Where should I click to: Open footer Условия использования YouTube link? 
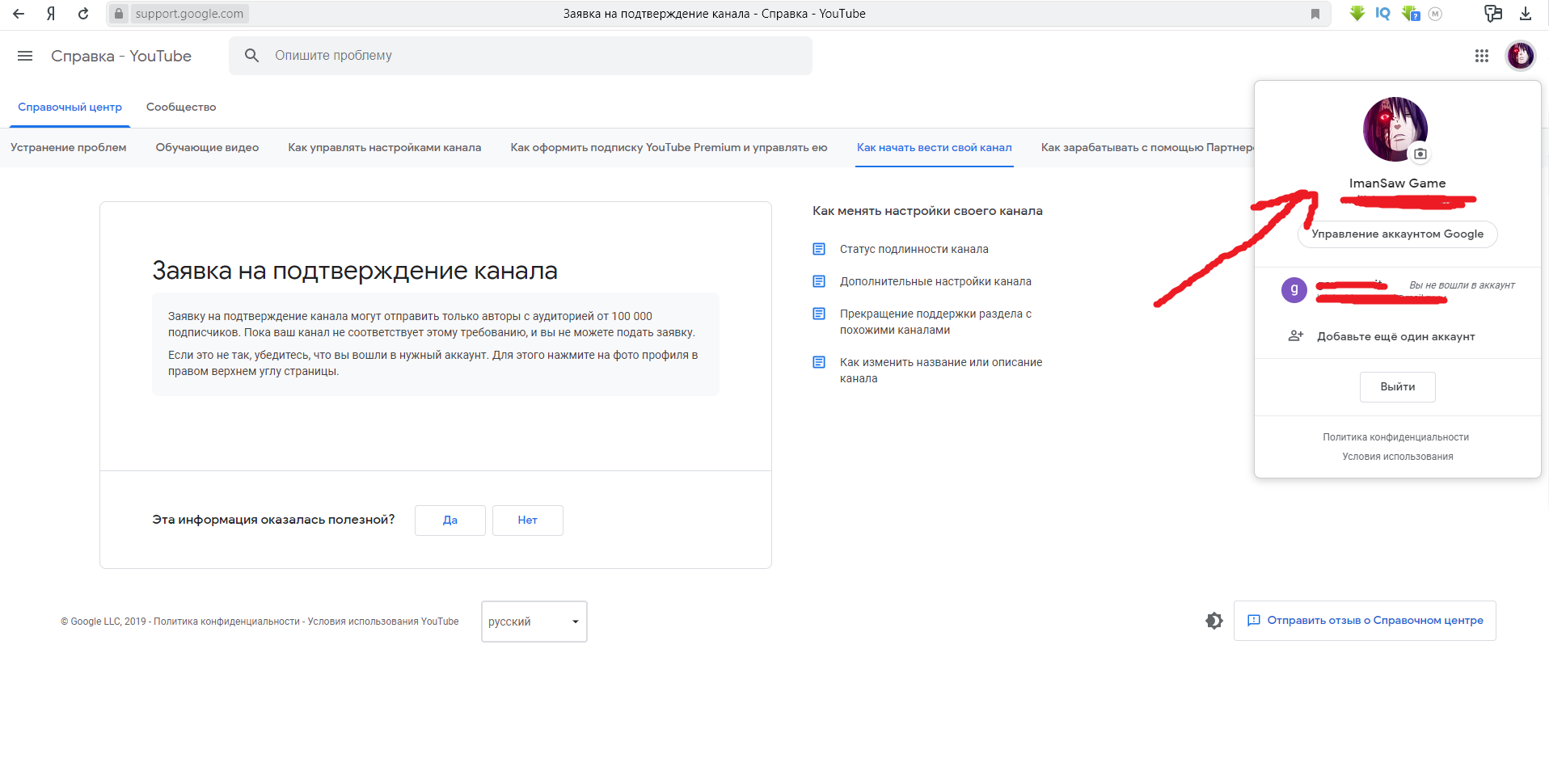pyautogui.click(x=383, y=622)
